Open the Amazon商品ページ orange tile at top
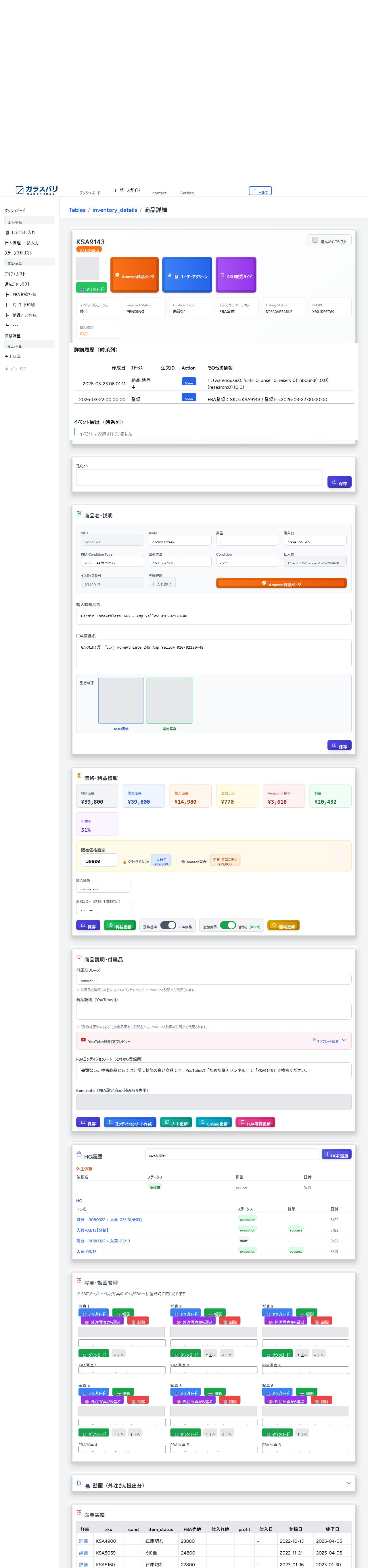 (x=134, y=275)
